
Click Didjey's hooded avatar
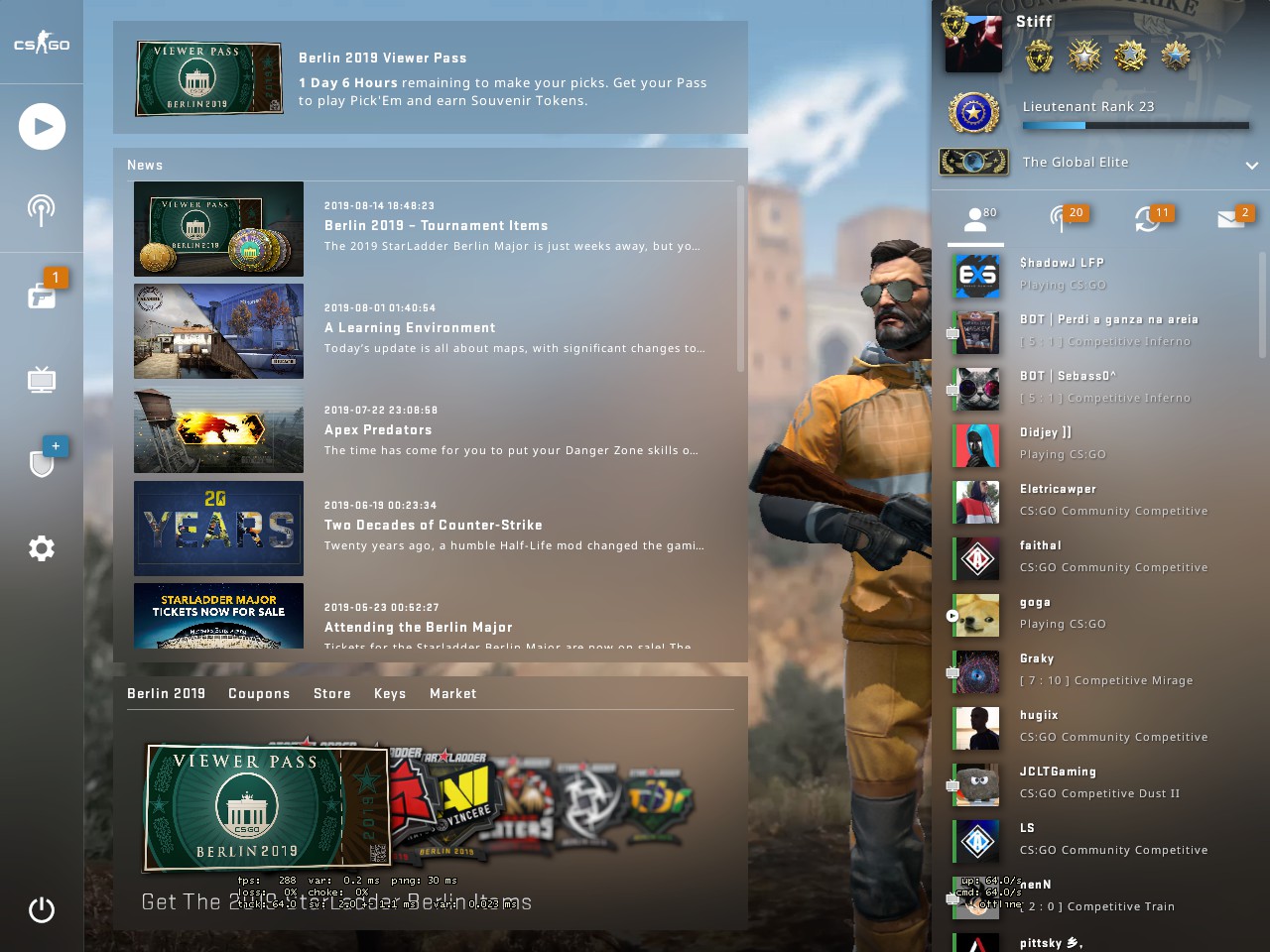977,445
